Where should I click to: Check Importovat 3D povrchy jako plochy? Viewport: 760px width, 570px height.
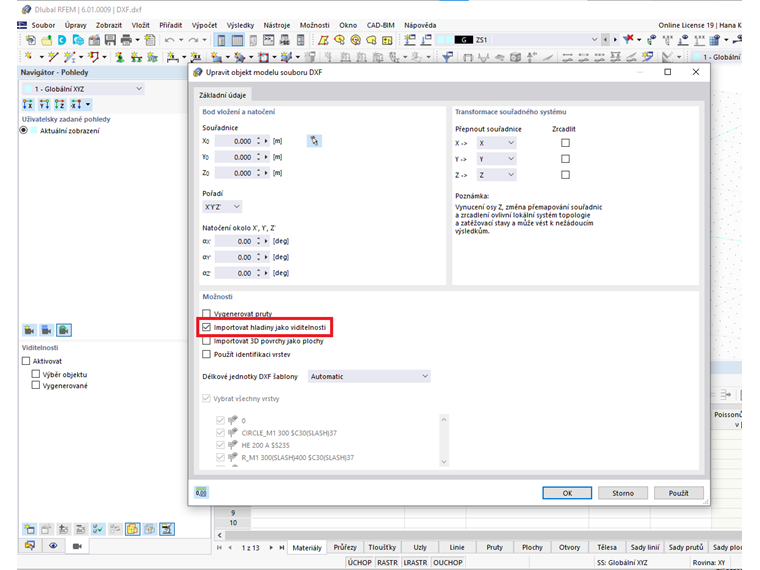coord(206,341)
